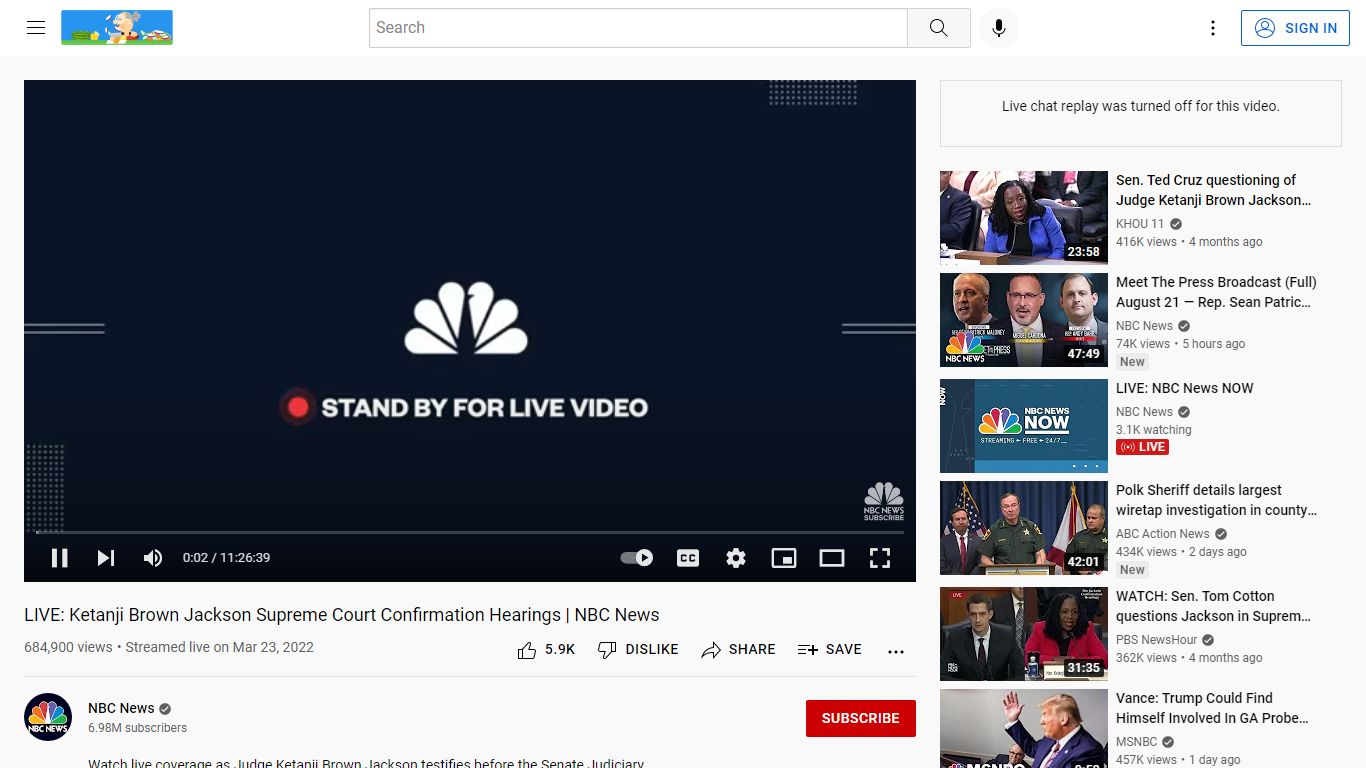This screenshot has height=768, width=1366.
Task: Toggle the autoplay switch
Action: coord(637,558)
